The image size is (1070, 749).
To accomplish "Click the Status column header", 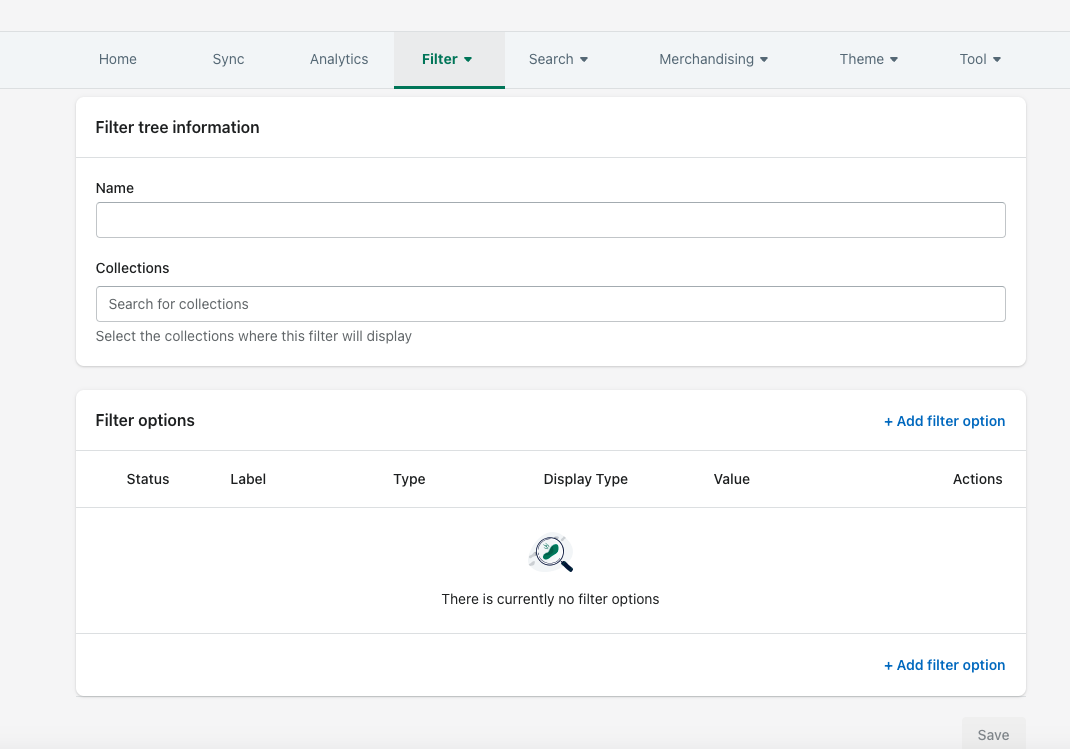I will [147, 479].
